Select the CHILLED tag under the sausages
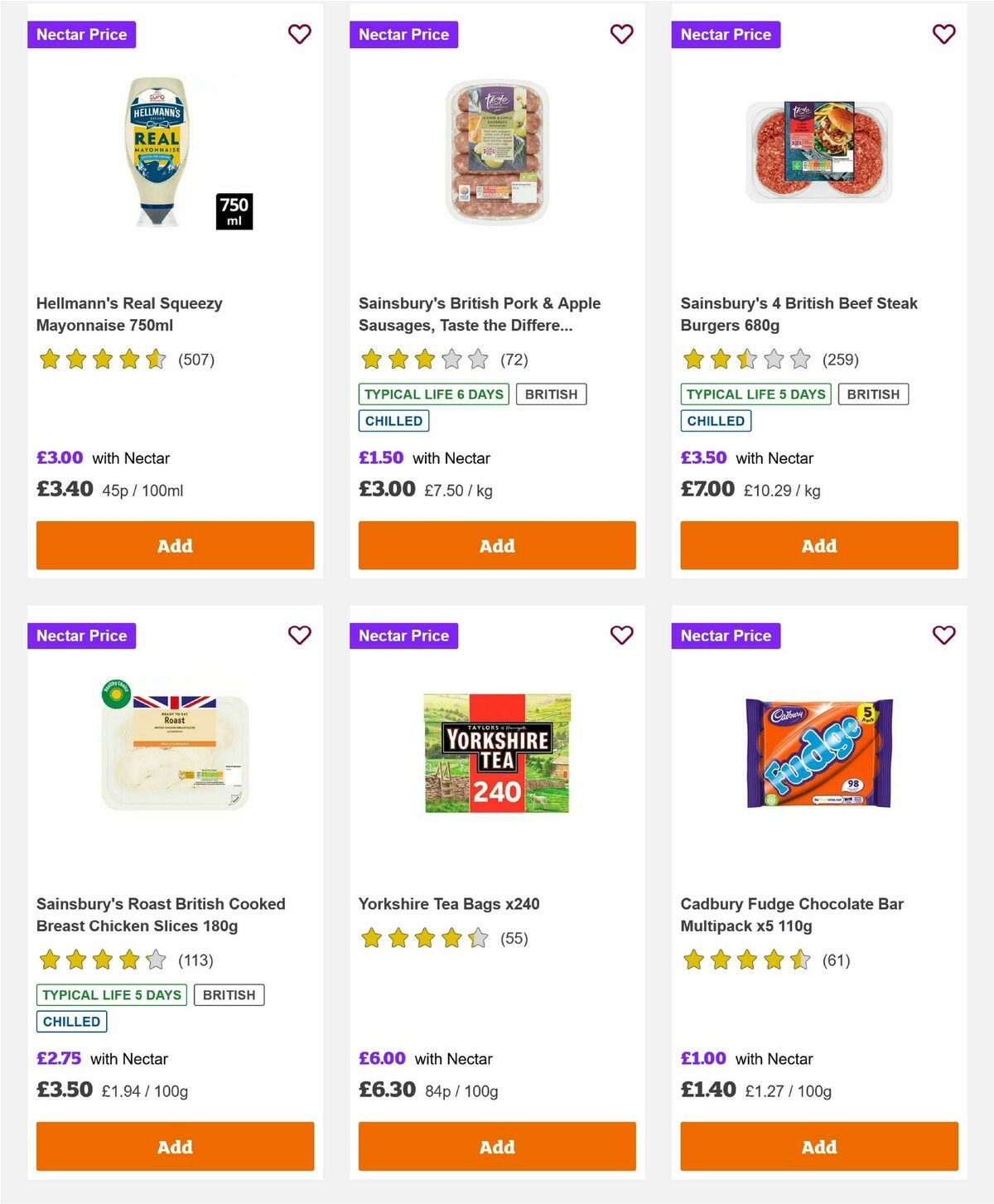994x1204 pixels. pyautogui.click(x=393, y=420)
